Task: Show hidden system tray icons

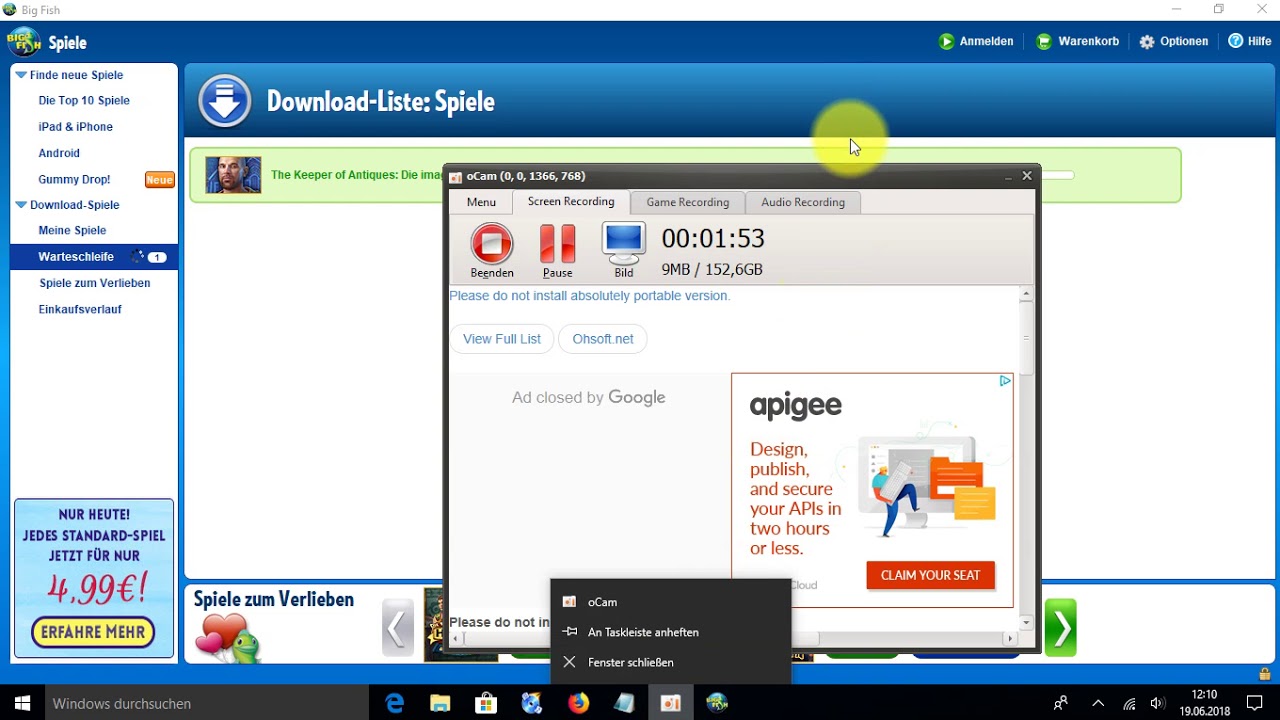Action: (x=1097, y=703)
